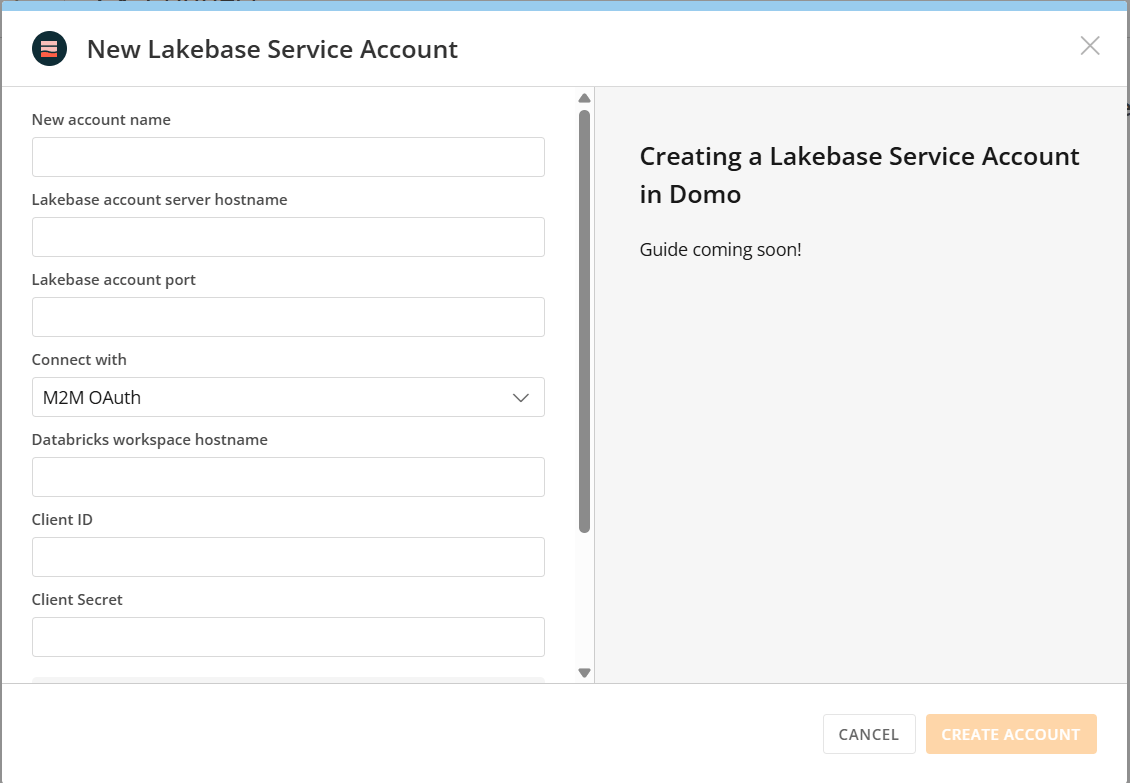The width and height of the screenshot is (1130, 783).
Task: Click the New account name field
Action: click(288, 157)
